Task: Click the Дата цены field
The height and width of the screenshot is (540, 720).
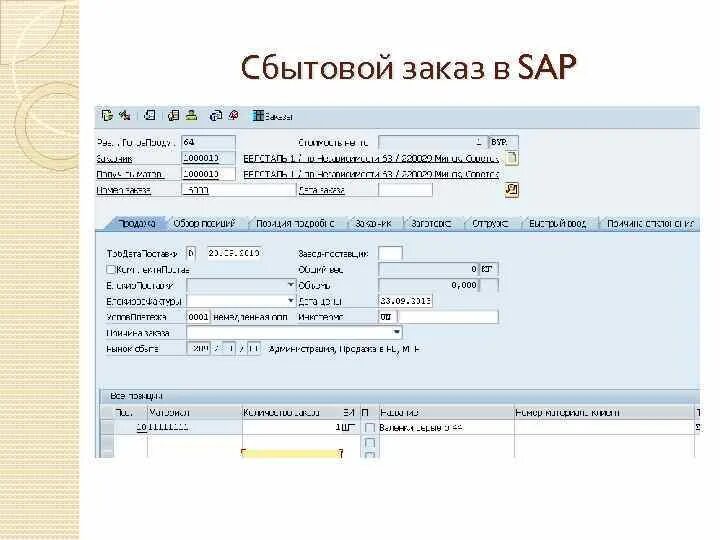Action: (x=405, y=301)
